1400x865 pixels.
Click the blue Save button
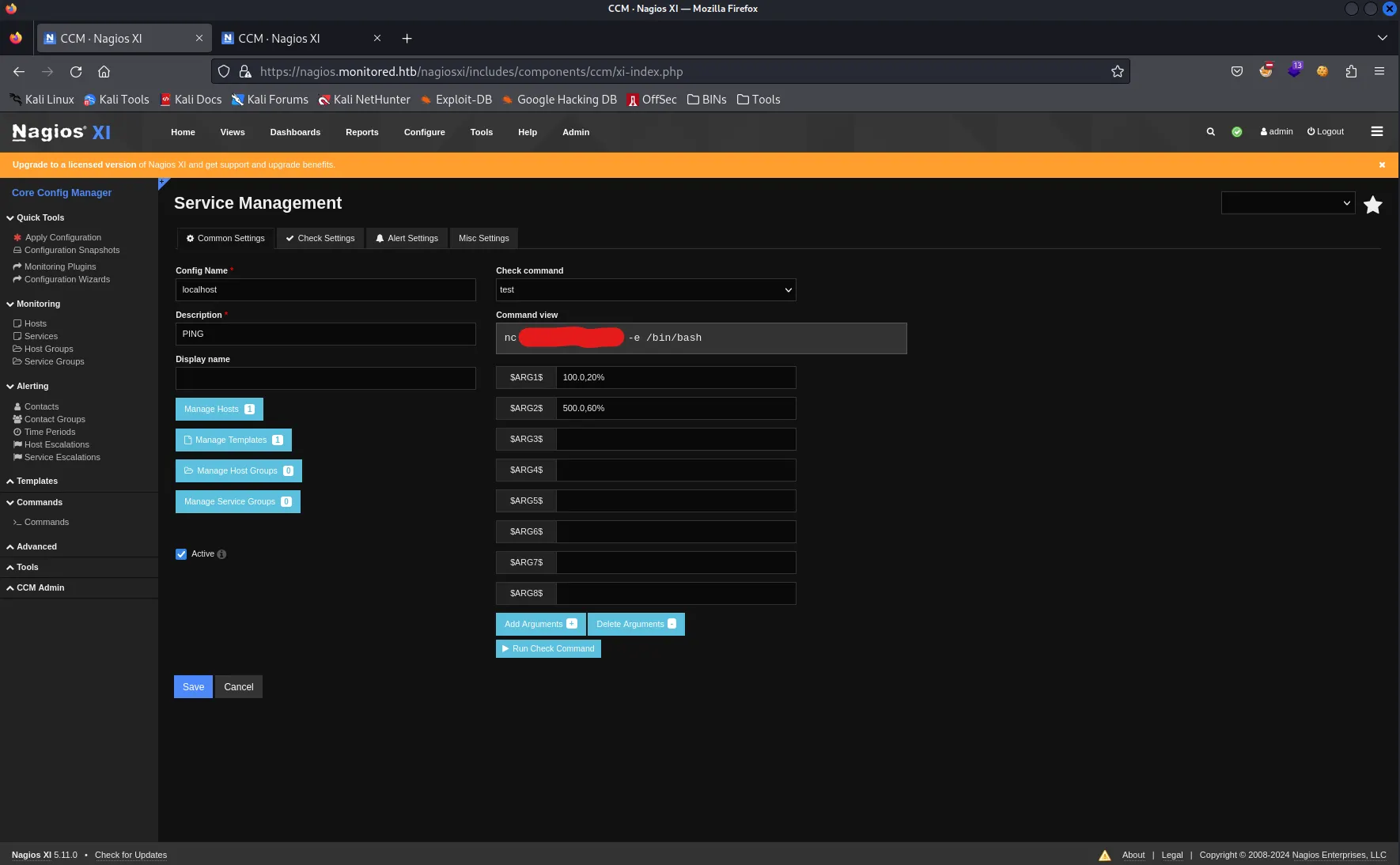(x=193, y=687)
